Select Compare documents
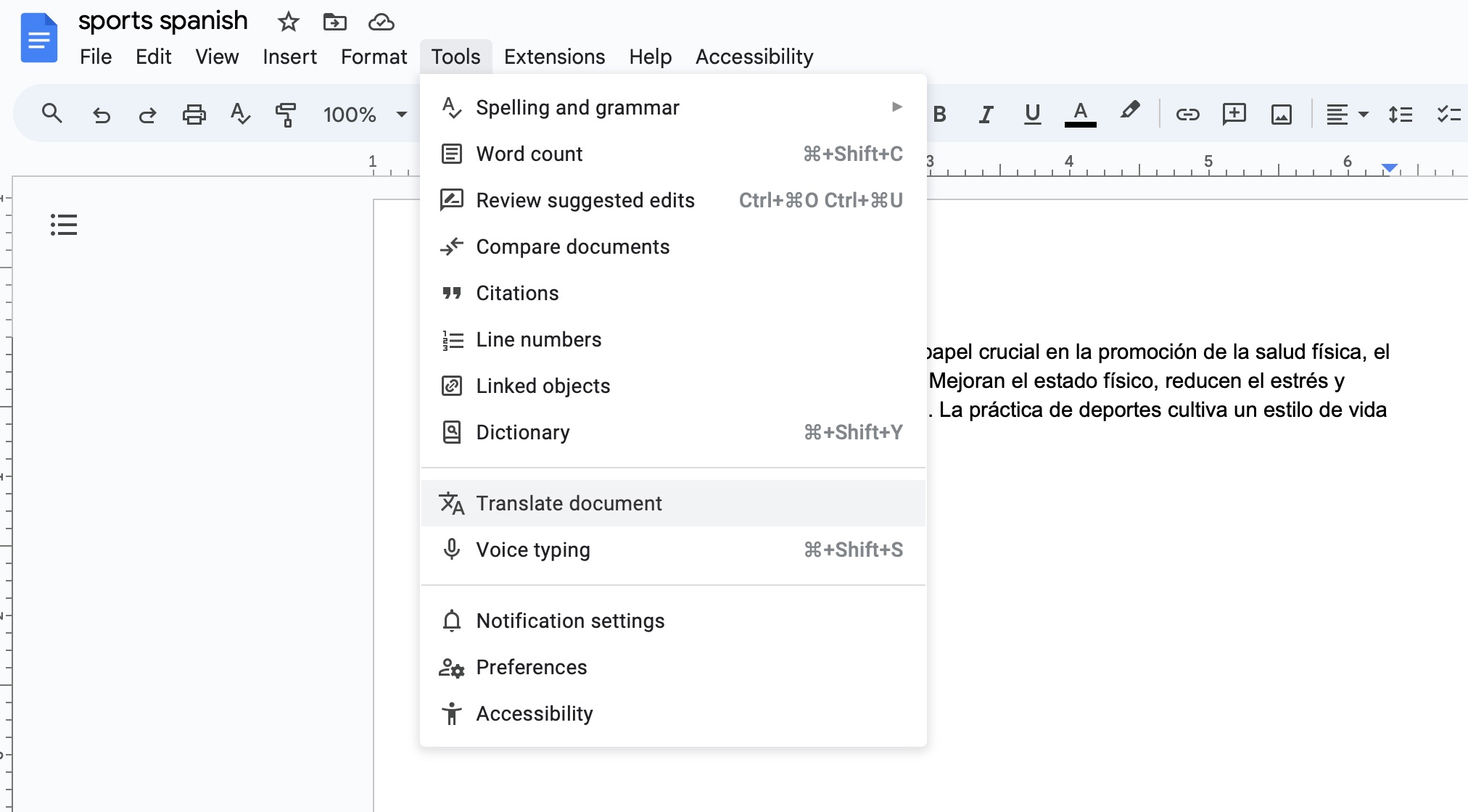This screenshot has width=1468, height=812. click(673, 246)
